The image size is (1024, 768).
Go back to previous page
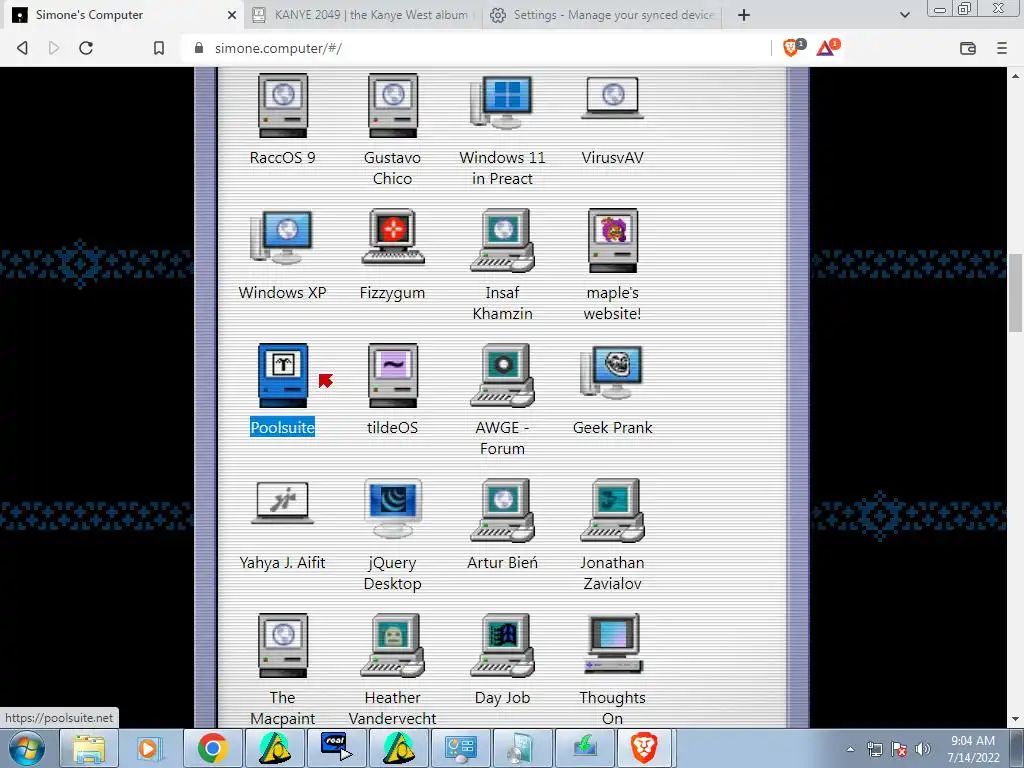(23, 48)
